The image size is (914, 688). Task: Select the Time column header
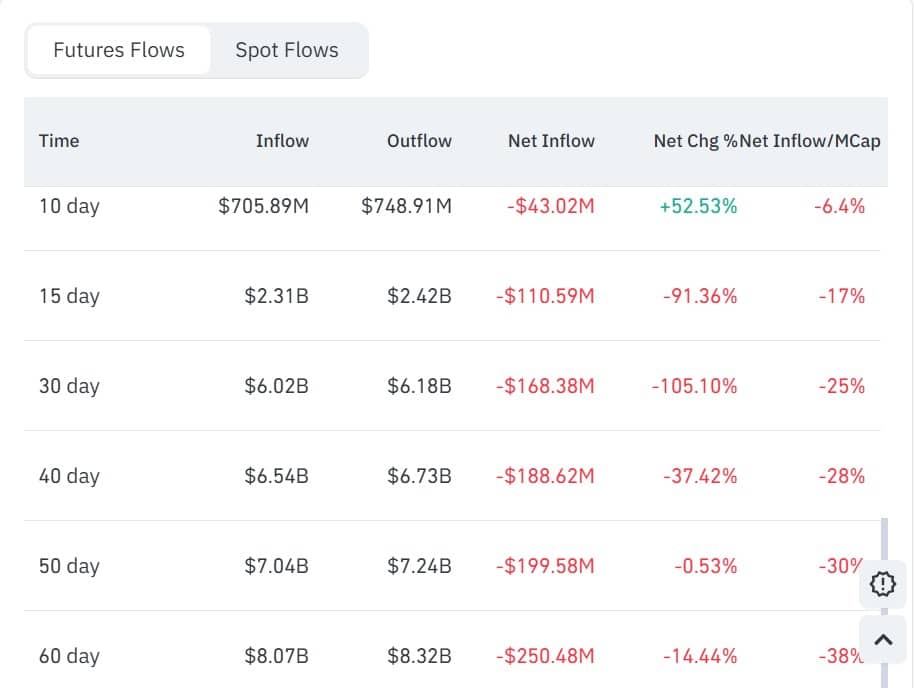[x=59, y=141]
